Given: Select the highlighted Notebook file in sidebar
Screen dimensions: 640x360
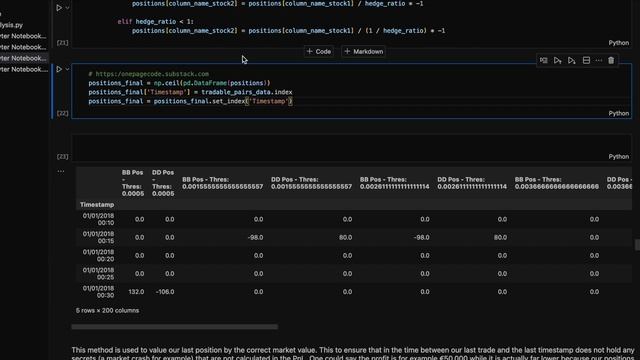Looking at the screenshot, I should tap(24, 58).
